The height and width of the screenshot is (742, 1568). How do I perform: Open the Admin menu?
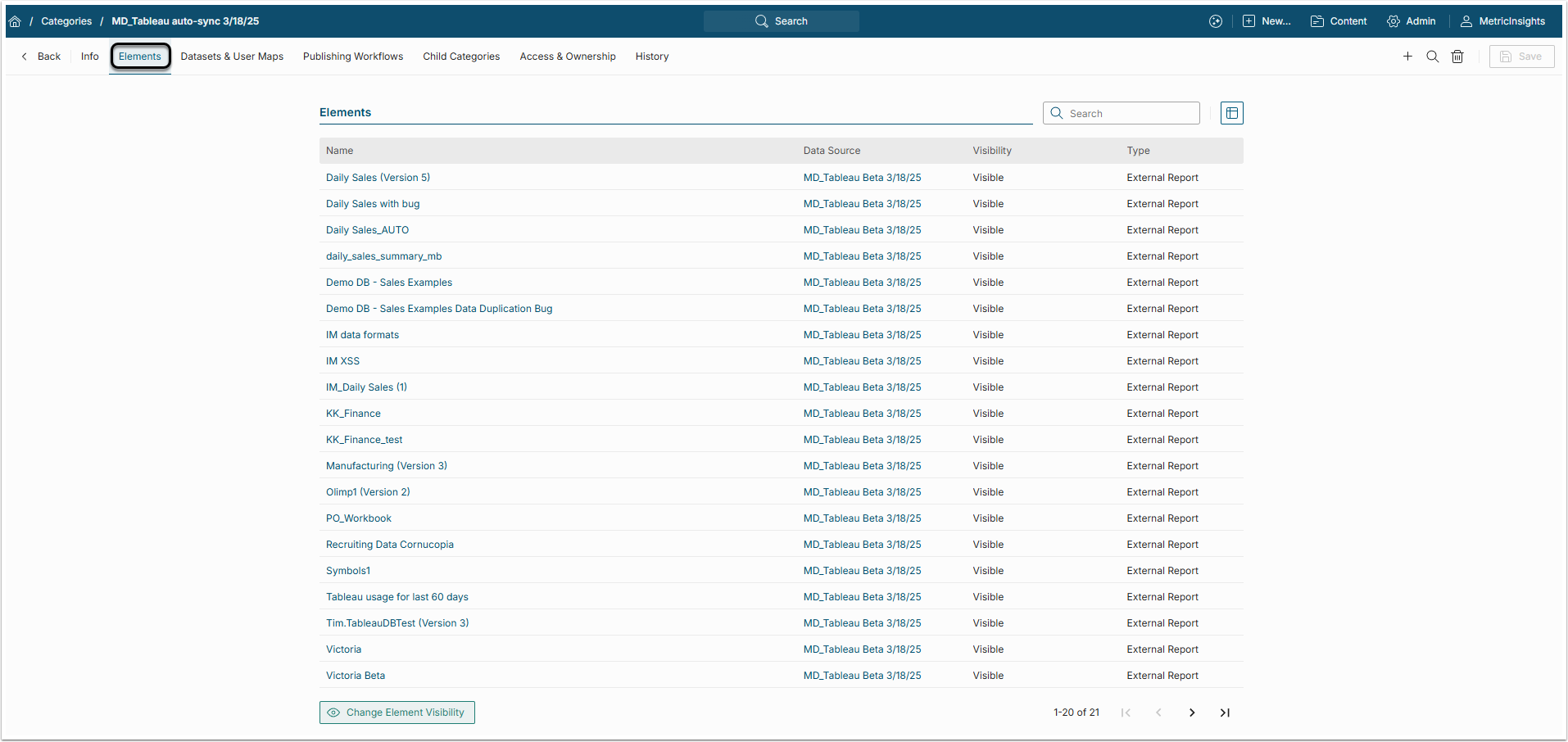click(x=1411, y=21)
